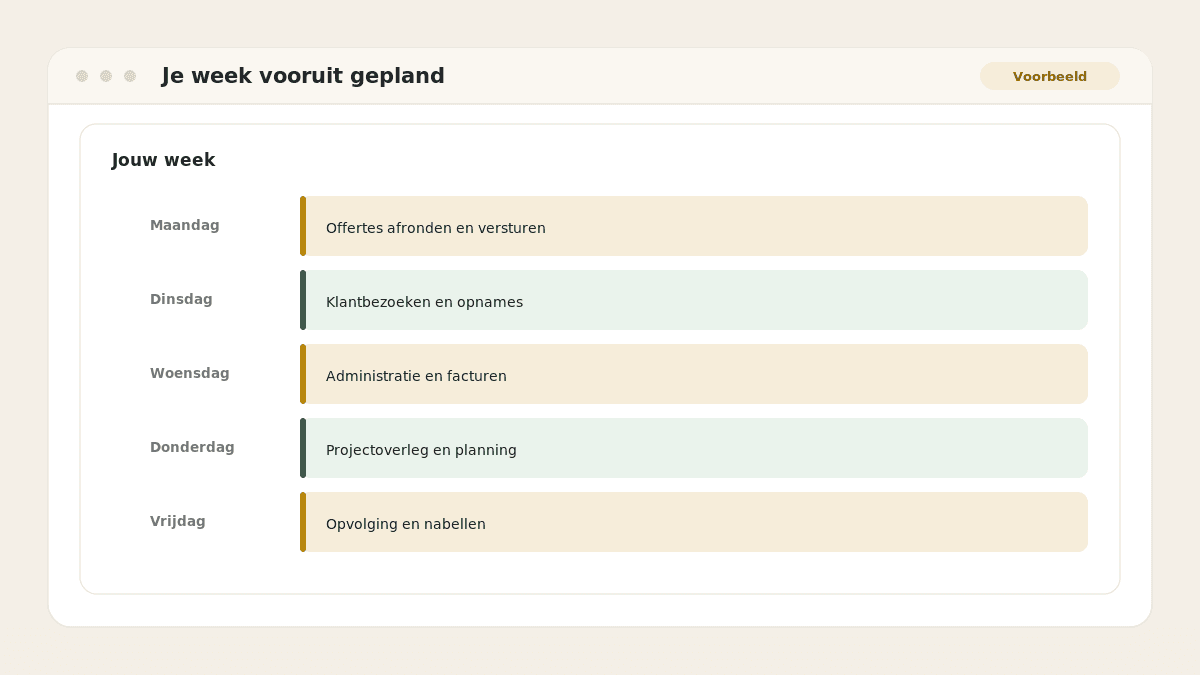1200x675 pixels.
Task: Click the Dinsdag day label
Action: 181,299
